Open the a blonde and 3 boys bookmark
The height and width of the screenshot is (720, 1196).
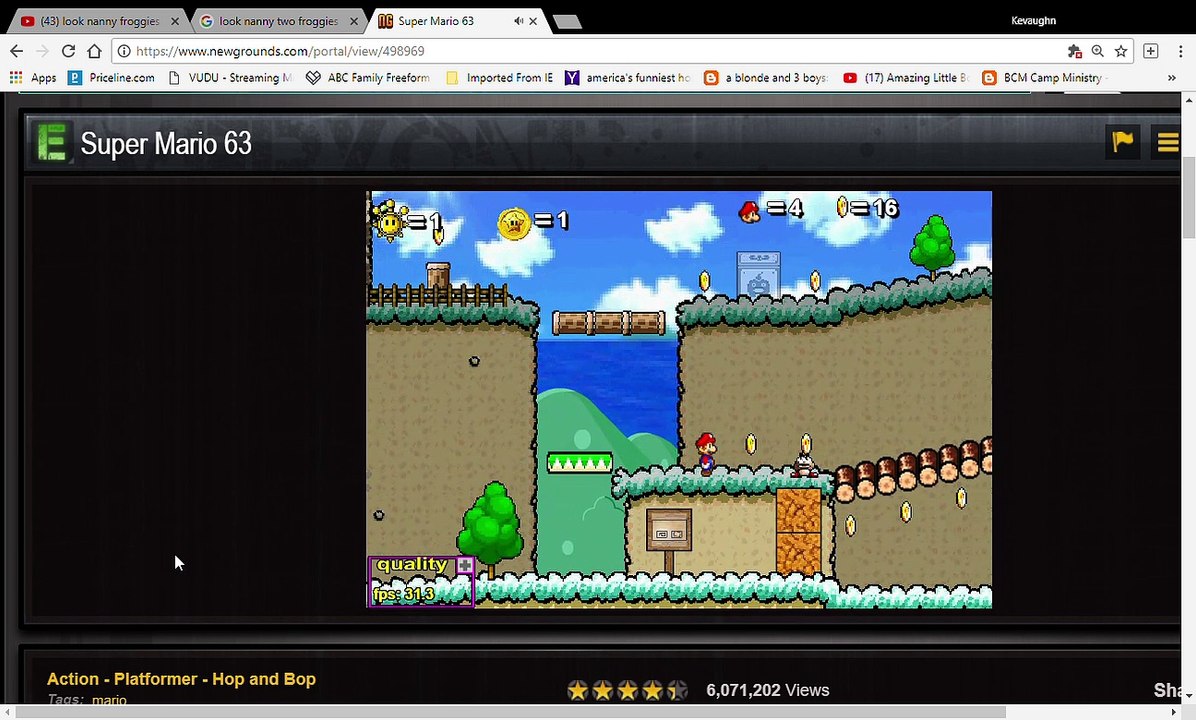766,78
